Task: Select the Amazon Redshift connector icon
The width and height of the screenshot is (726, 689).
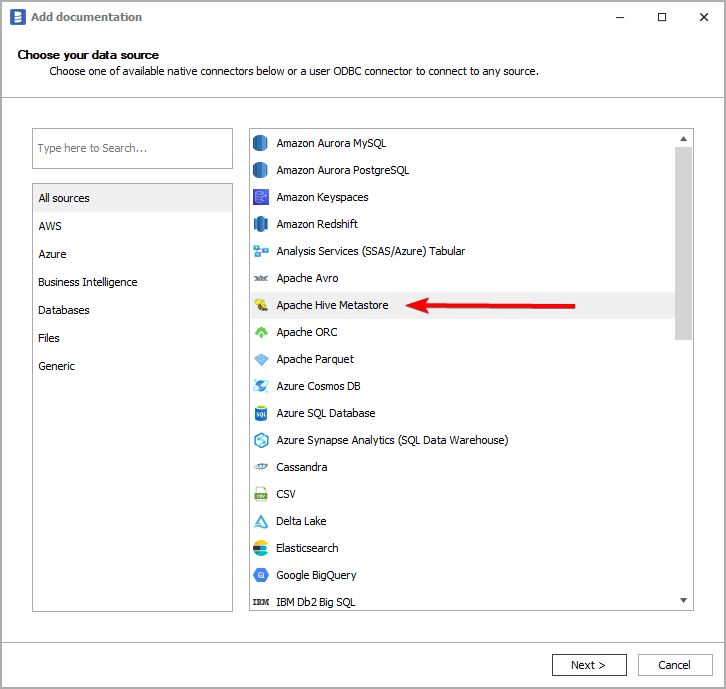Action: coord(261,224)
